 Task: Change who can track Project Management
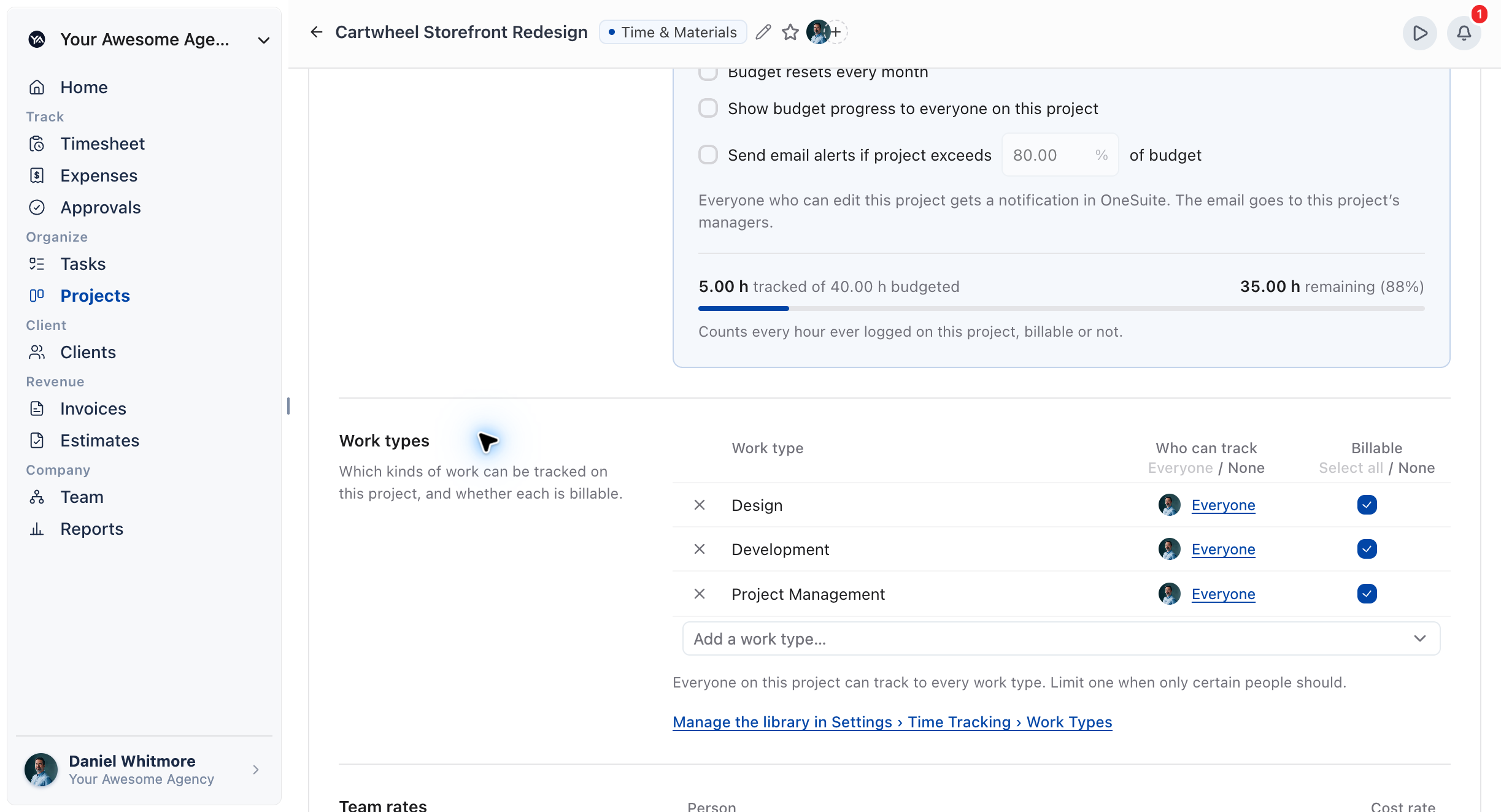point(1223,594)
